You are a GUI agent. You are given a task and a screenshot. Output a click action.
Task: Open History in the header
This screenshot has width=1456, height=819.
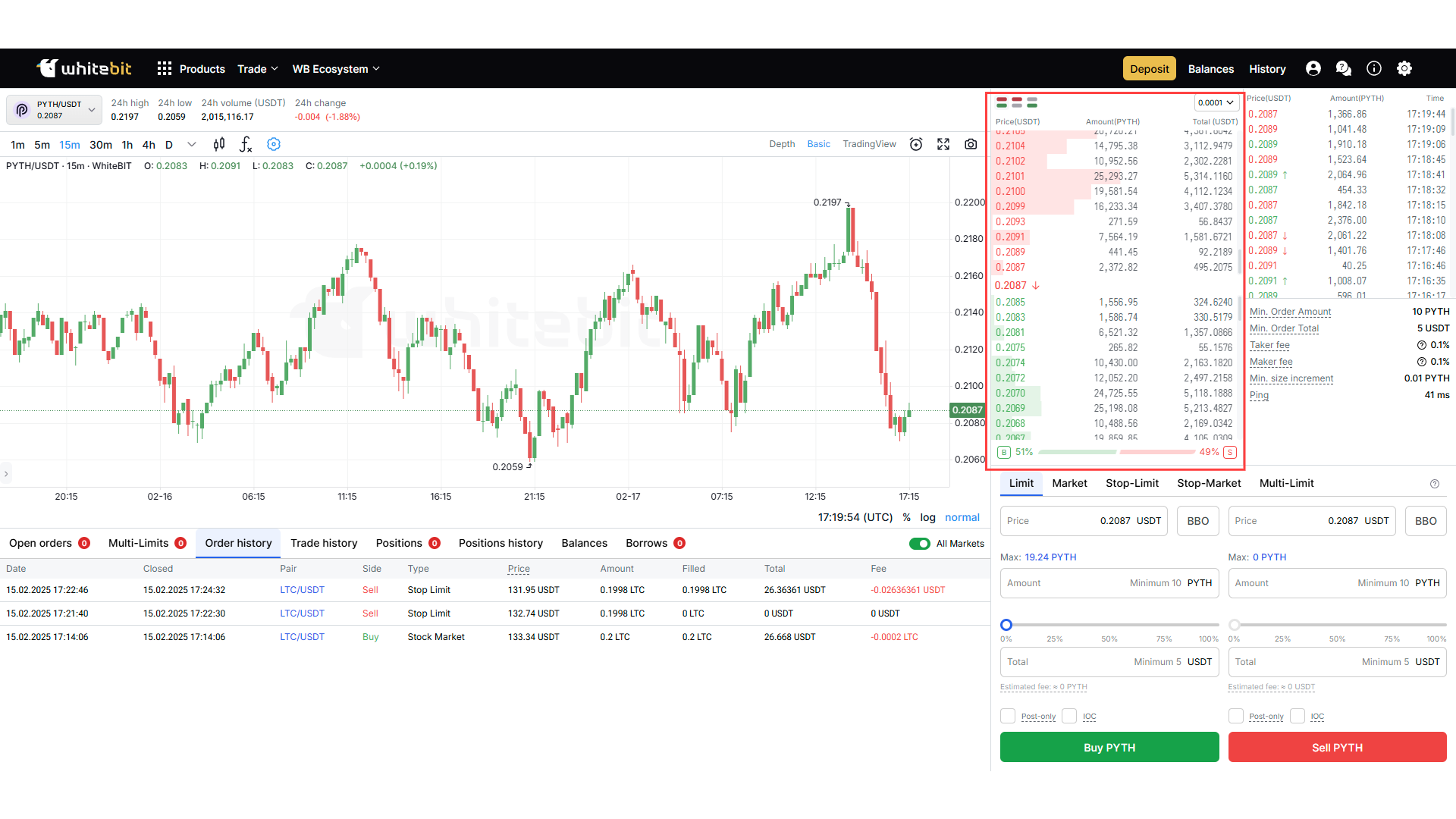tap(1268, 69)
